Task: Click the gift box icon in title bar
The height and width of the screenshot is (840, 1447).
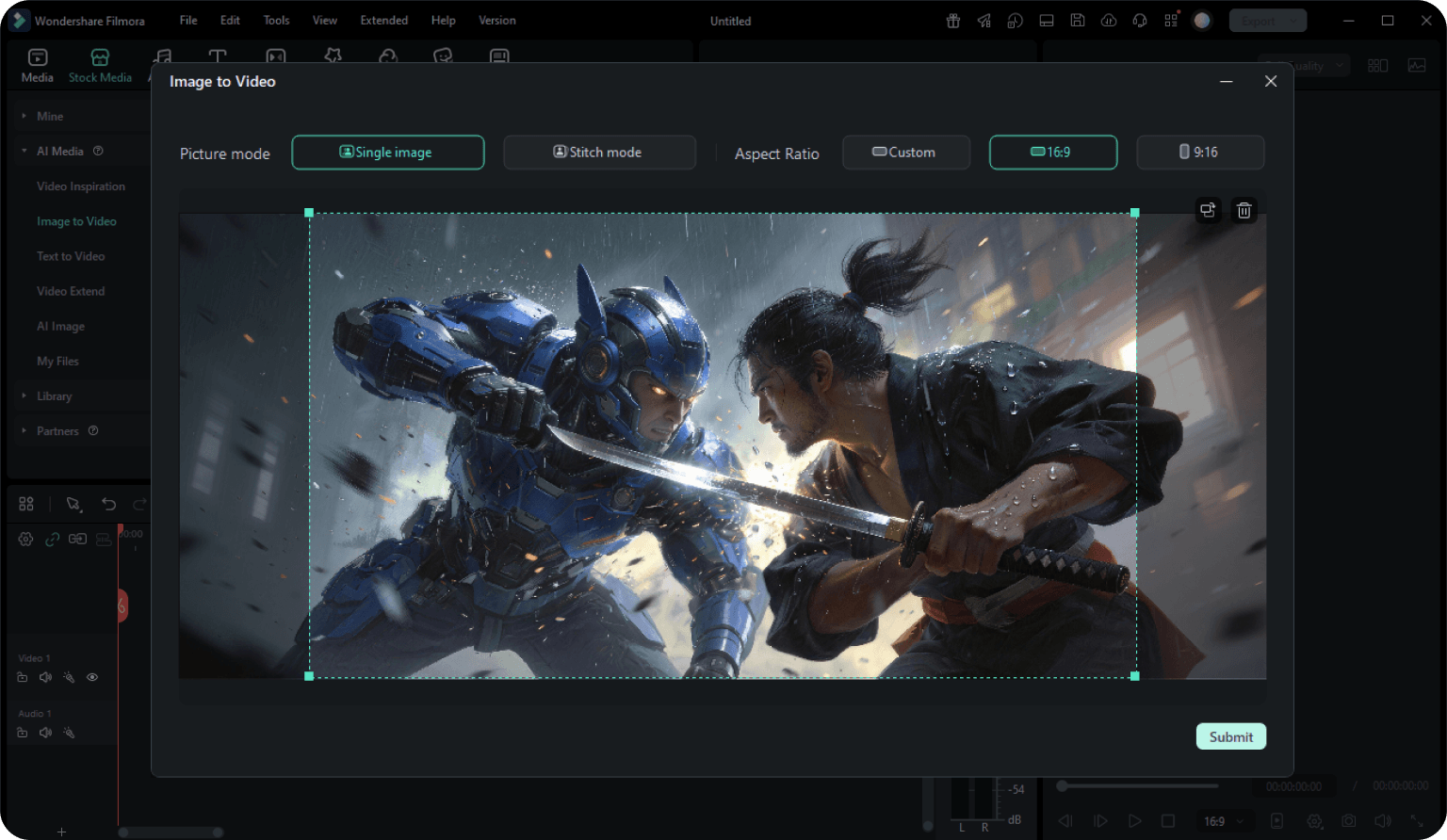Action: 953,21
